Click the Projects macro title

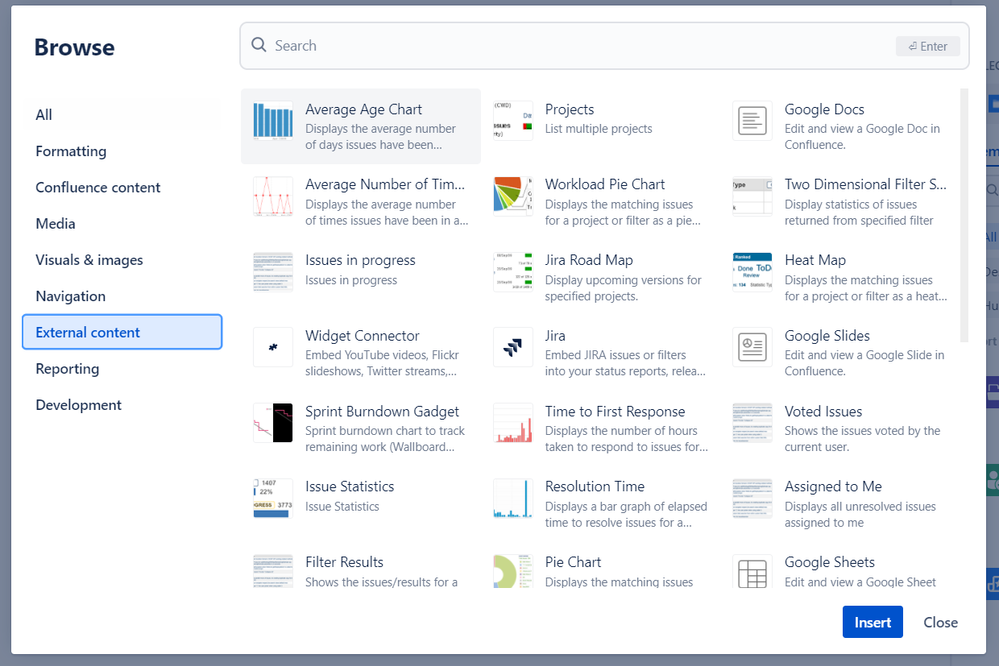click(x=570, y=109)
